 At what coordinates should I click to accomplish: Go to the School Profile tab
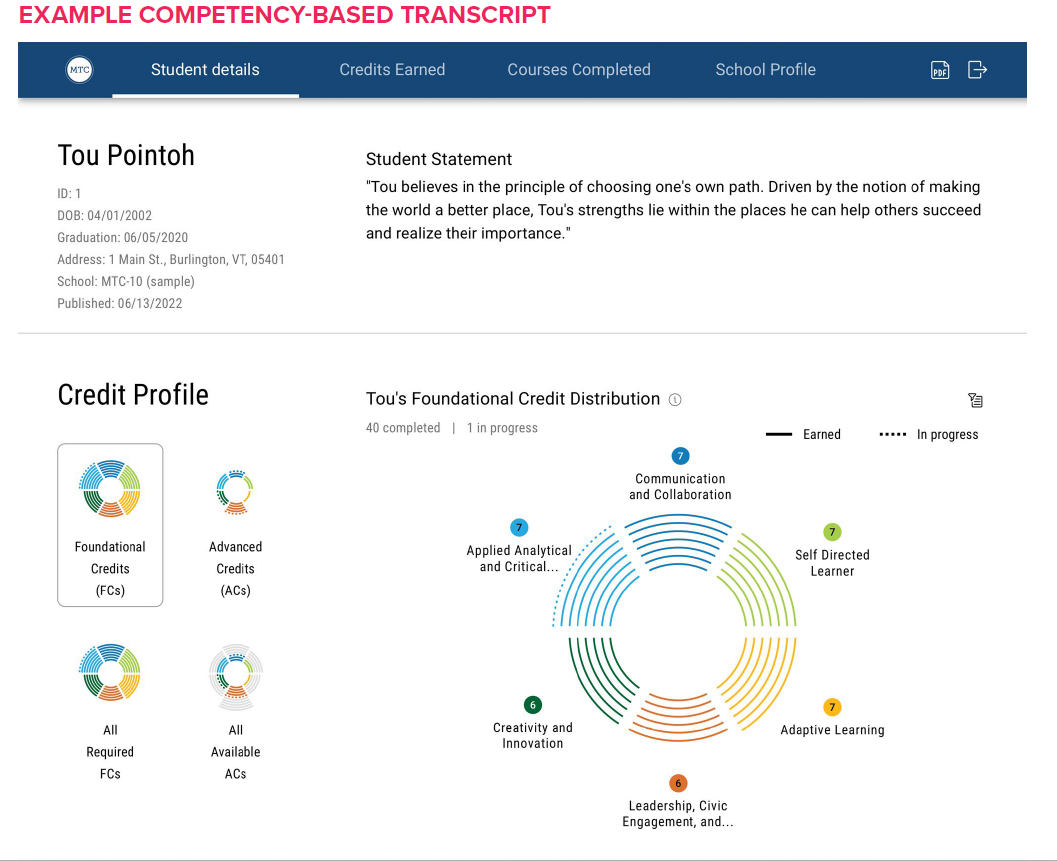(765, 70)
